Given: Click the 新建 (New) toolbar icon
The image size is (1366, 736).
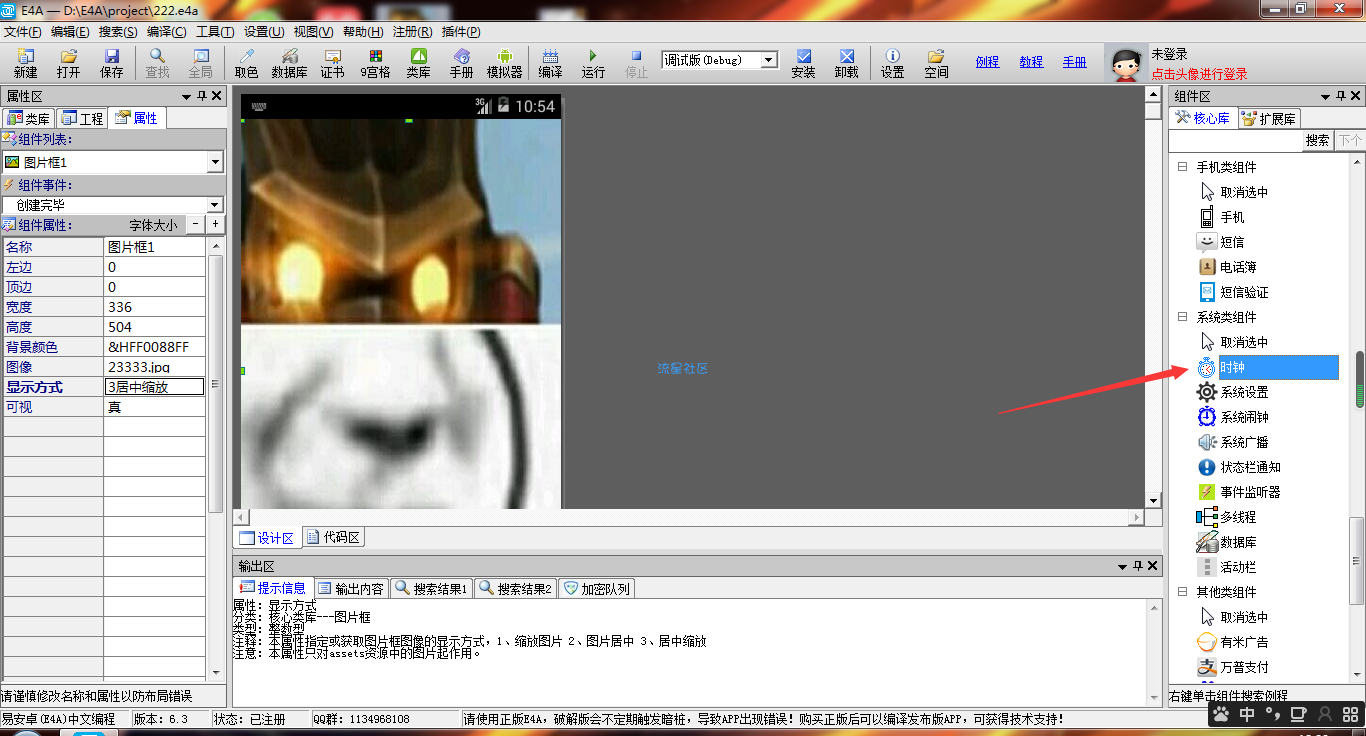Looking at the screenshot, I should (25, 63).
